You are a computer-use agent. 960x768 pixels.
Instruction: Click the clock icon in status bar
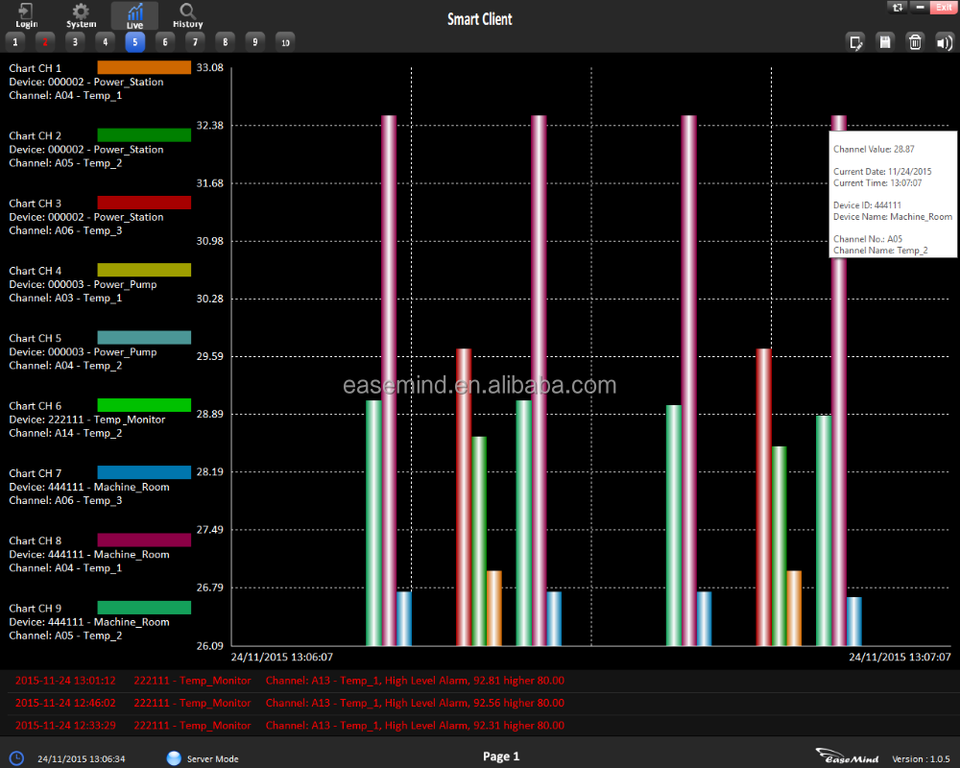point(17,758)
